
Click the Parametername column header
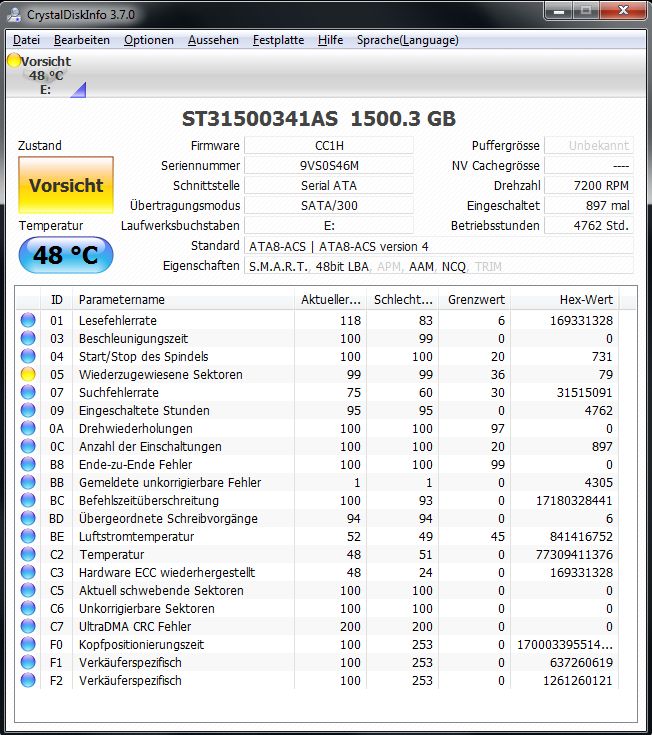coord(183,300)
